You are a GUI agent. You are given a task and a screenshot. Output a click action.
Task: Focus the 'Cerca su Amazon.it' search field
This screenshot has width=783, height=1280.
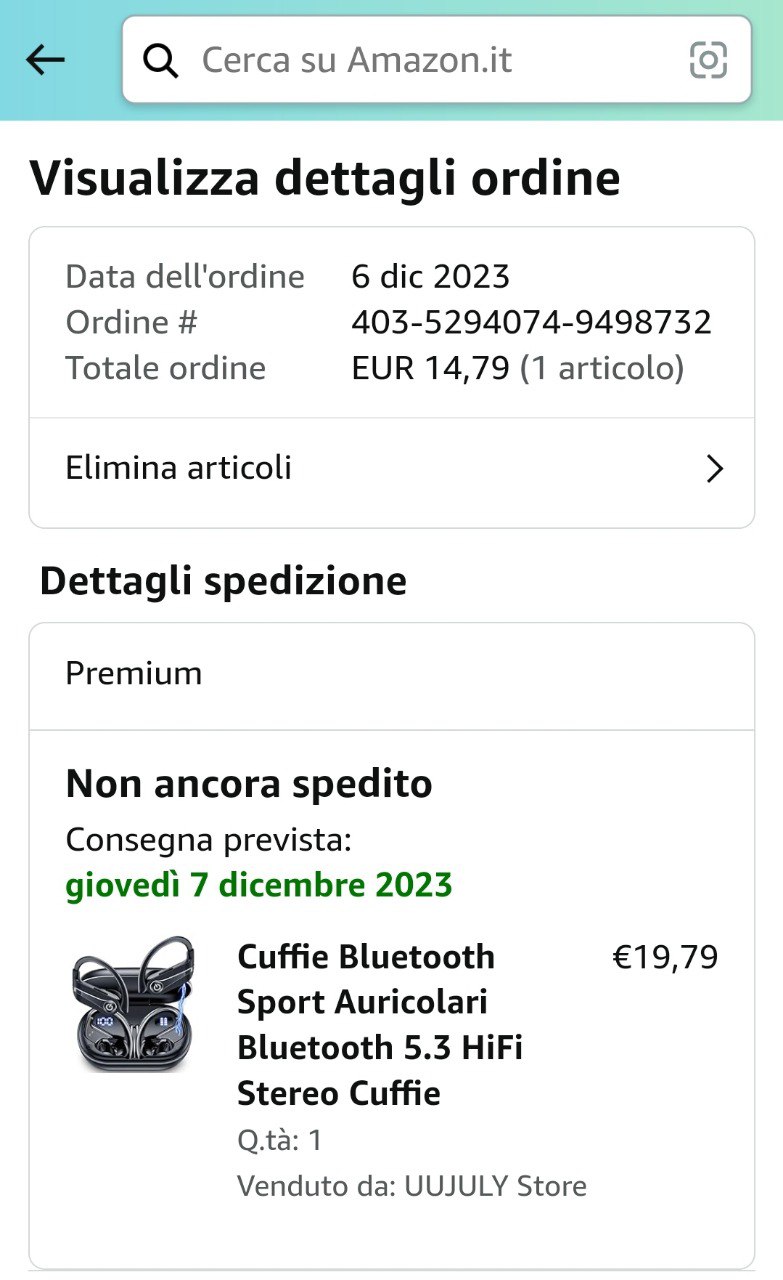(436, 60)
